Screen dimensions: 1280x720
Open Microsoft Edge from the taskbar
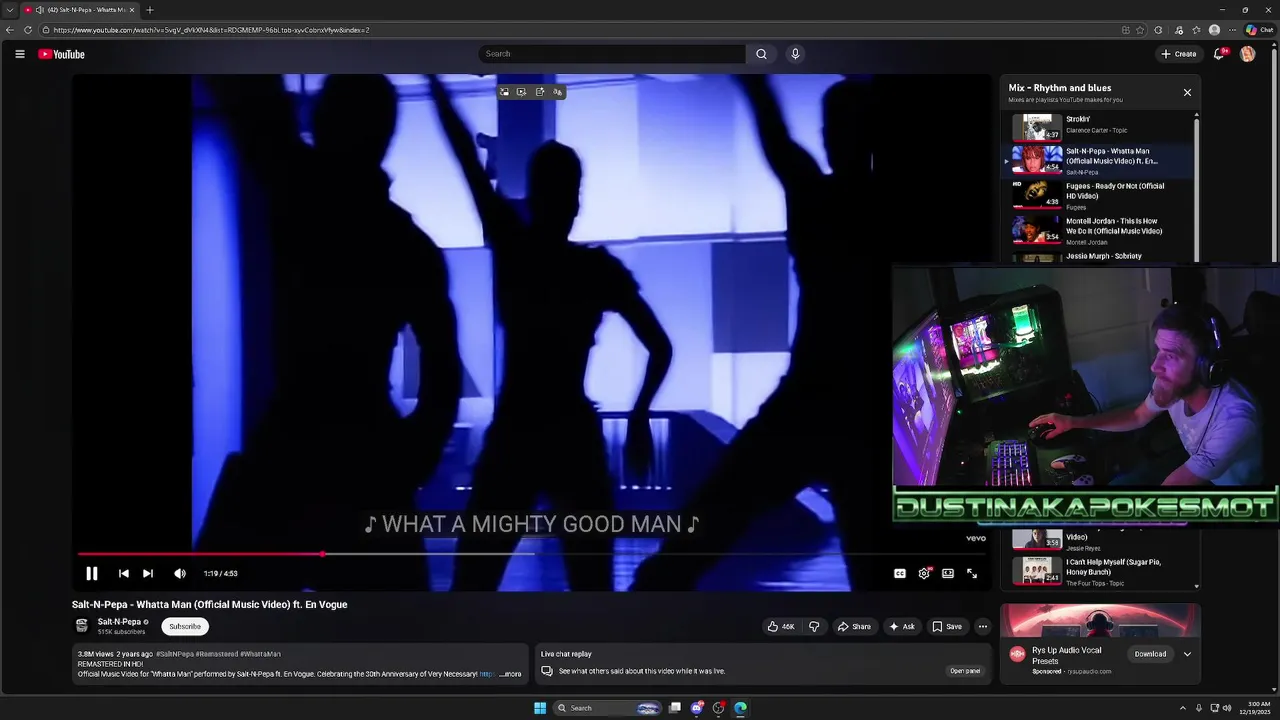(x=740, y=708)
